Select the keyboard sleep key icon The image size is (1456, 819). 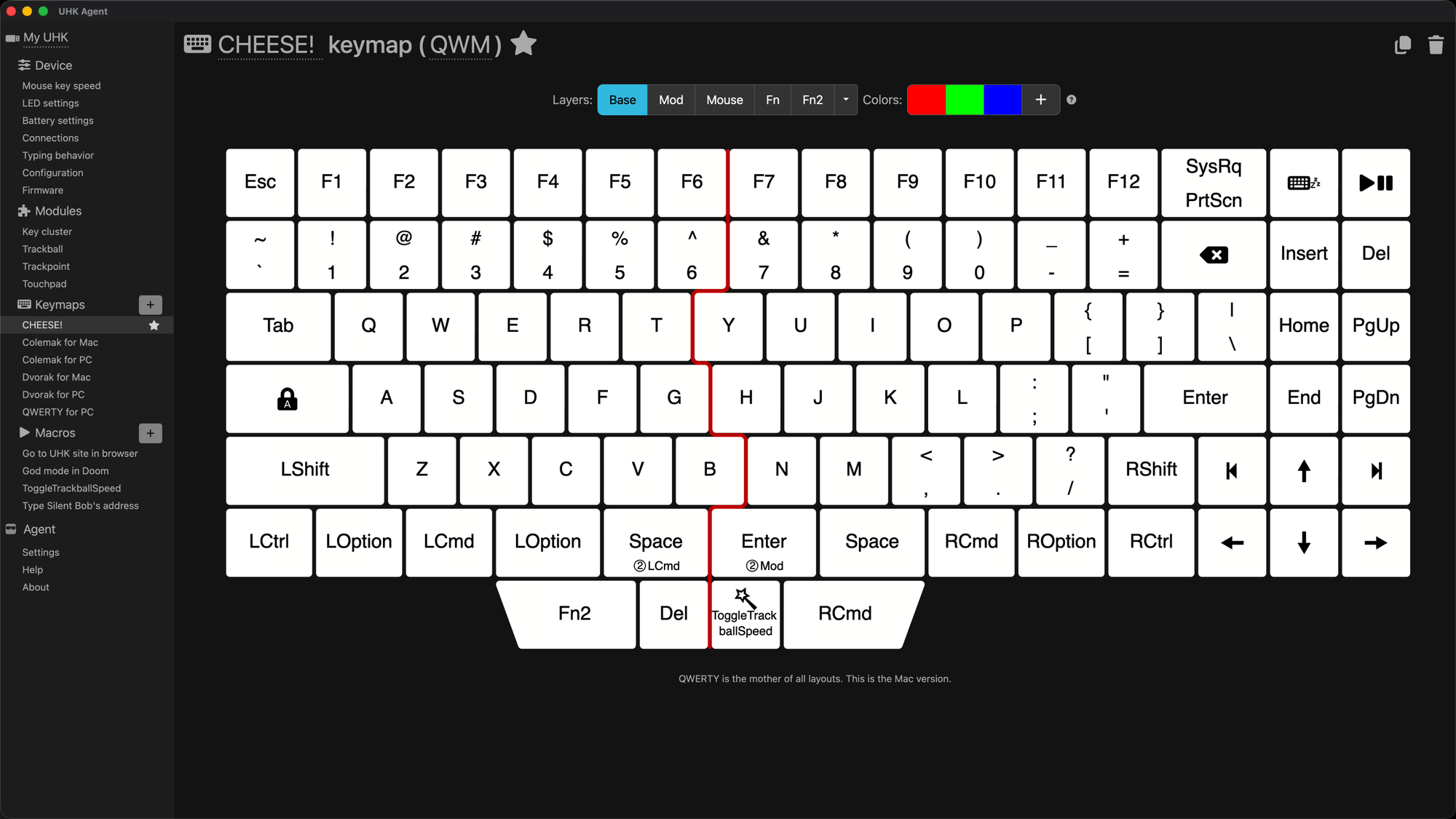click(1304, 183)
